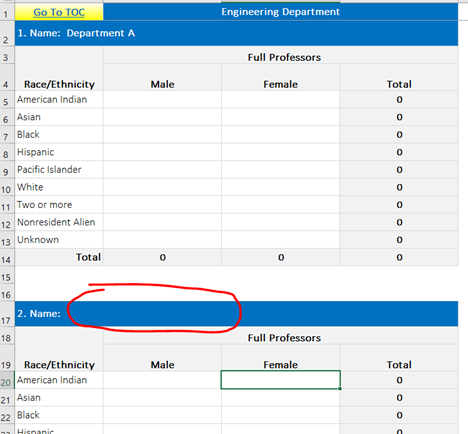This screenshot has height=434, width=468.
Task: Select the Engineering Department header cell
Action: (280, 12)
